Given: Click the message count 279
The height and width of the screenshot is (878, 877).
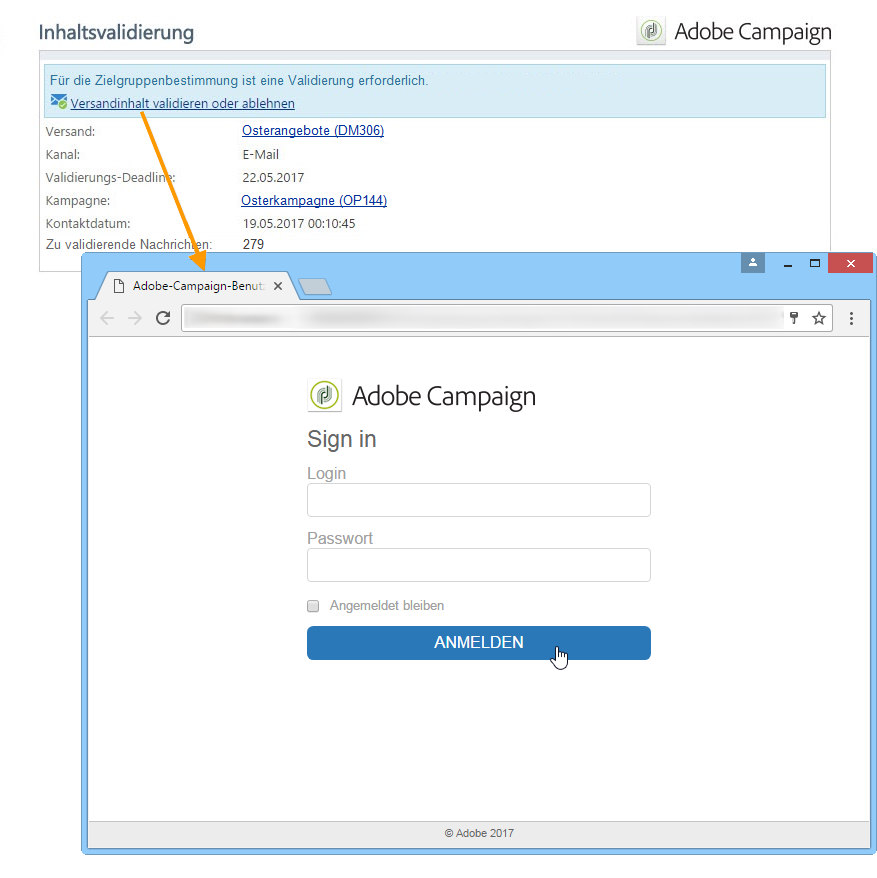Looking at the screenshot, I should click(x=253, y=244).
